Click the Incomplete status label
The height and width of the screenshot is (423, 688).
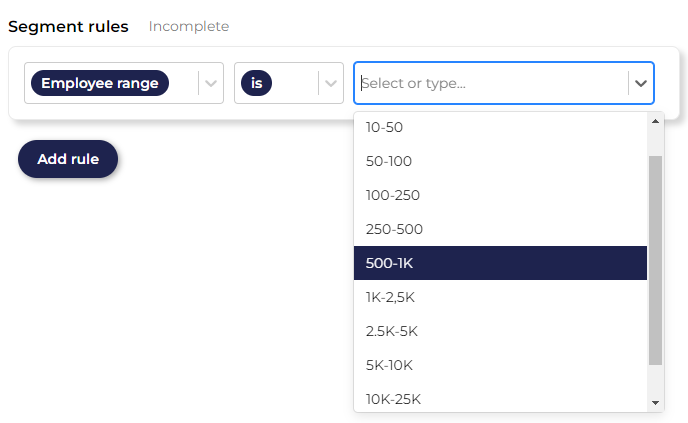[189, 26]
